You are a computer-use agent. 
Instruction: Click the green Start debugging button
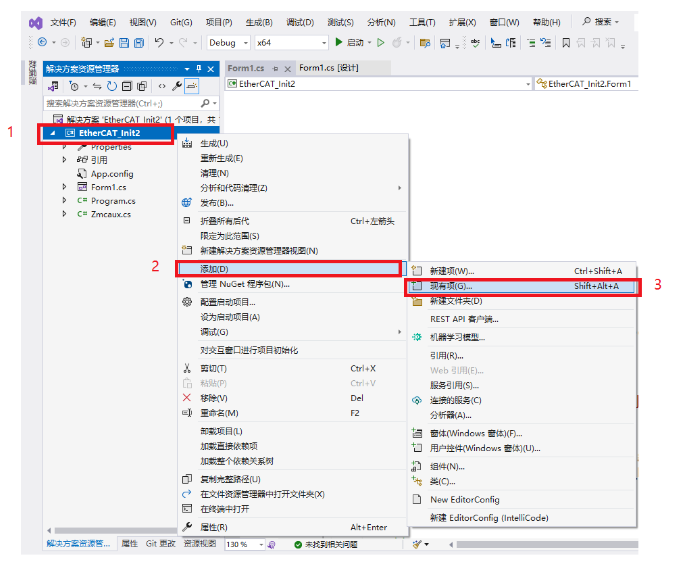(x=339, y=43)
